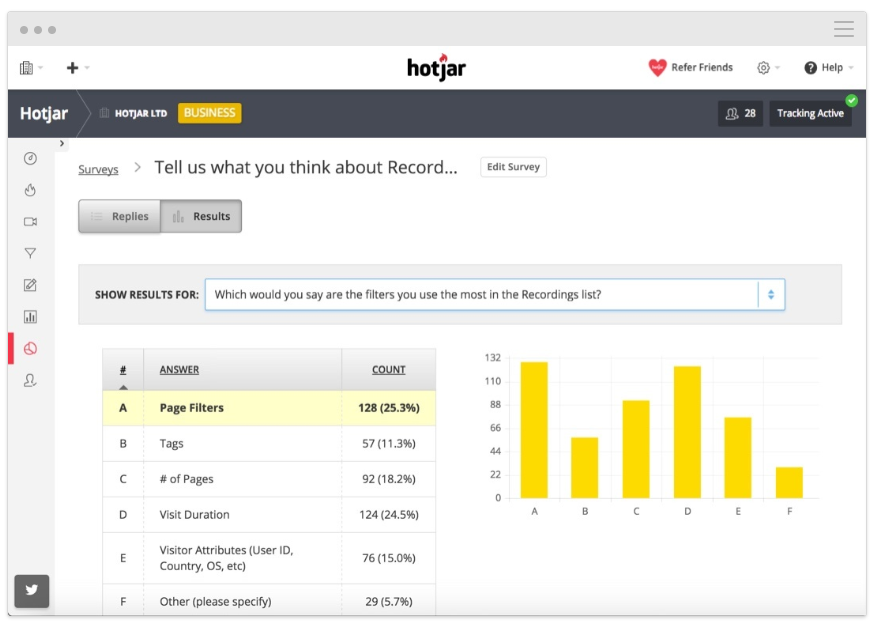Open Recordings camera icon in sidebar
880x628 pixels.
pyautogui.click(x=30, y=222)
